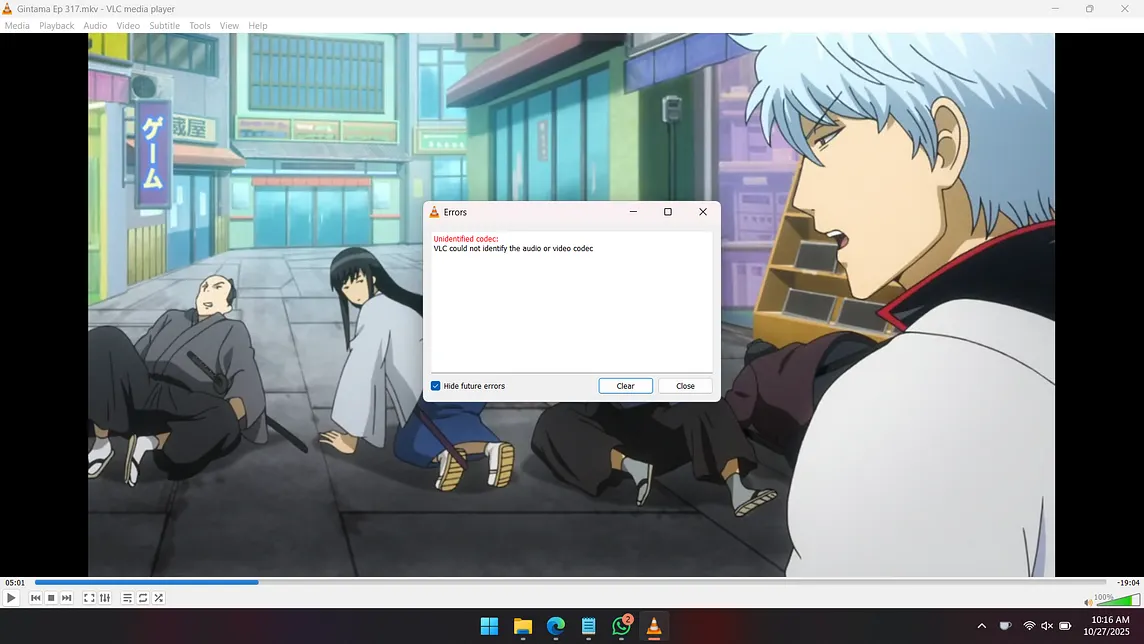The width and height of the screenshot is (1144, 644).
Task: Open the Playback menu
Action: [x=56, y=26]
